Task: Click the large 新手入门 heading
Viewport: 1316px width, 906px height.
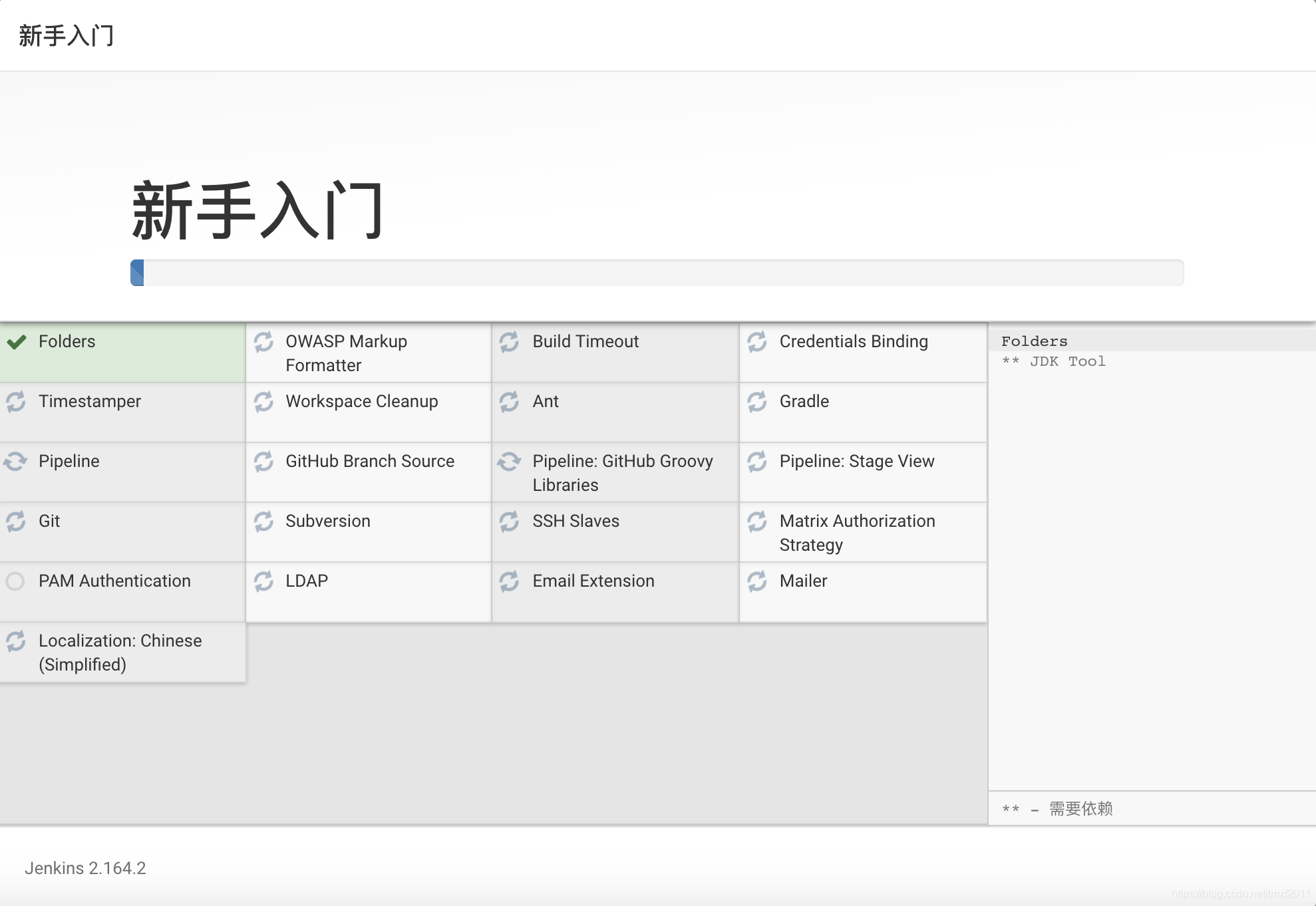Action: tap(258, 210)
